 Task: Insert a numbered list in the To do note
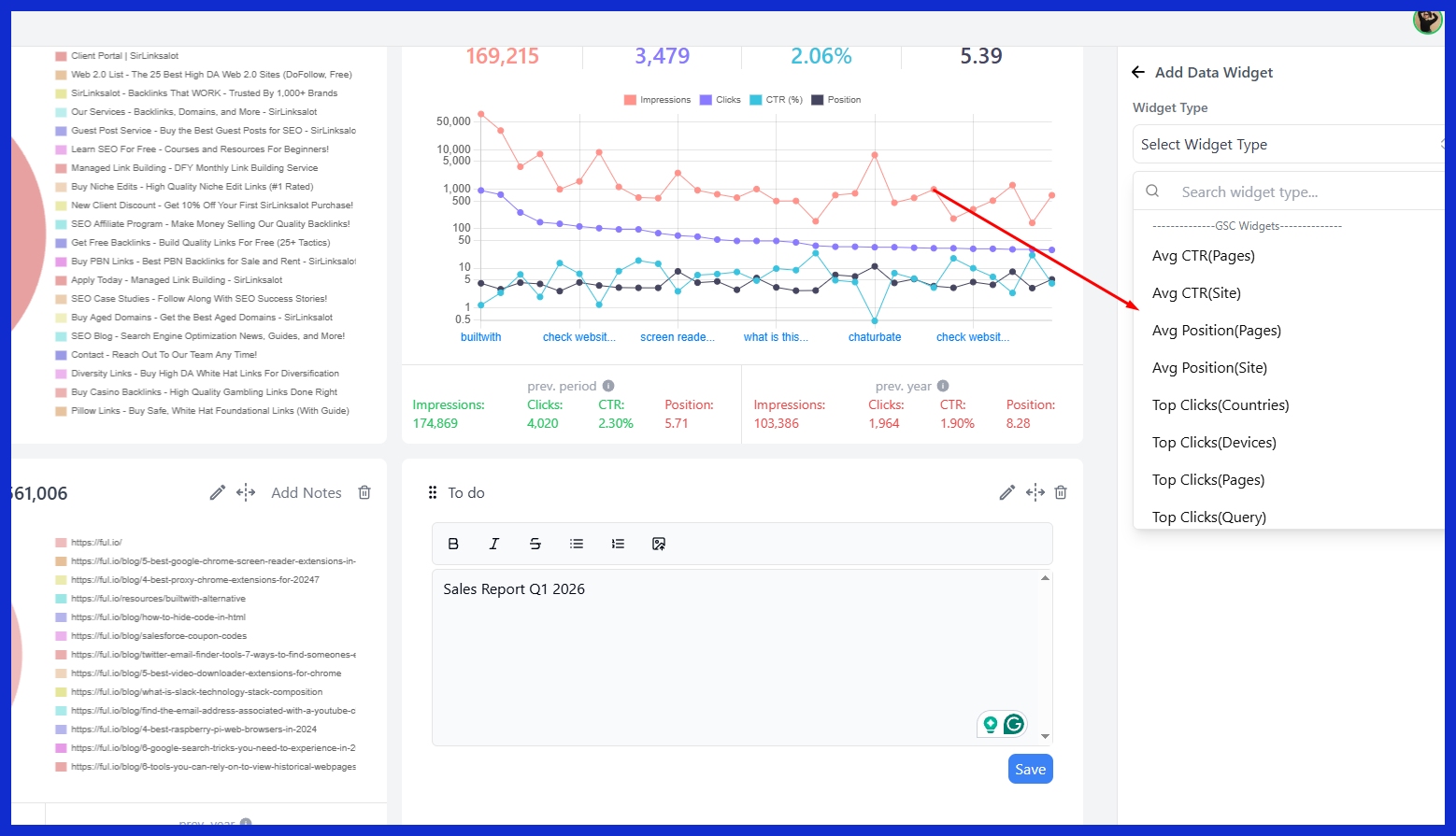[618, 543]
